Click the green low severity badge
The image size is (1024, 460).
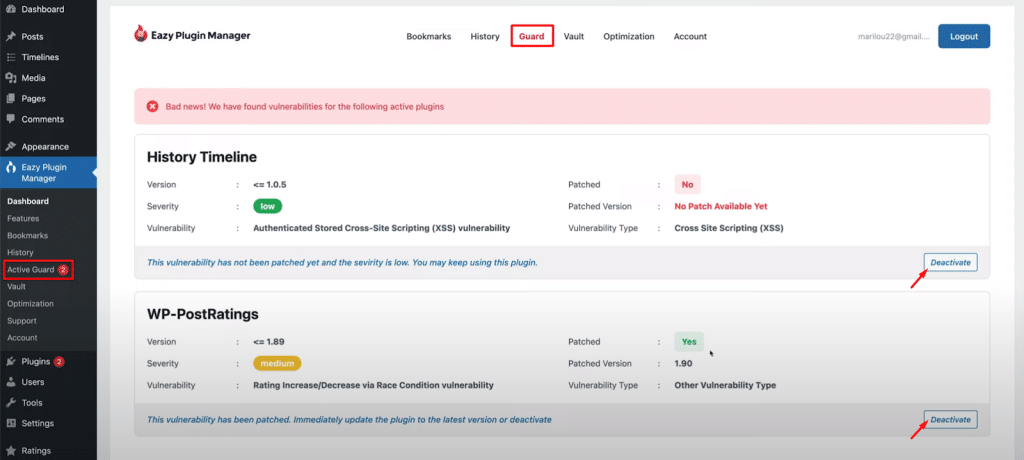coord(268,206)
